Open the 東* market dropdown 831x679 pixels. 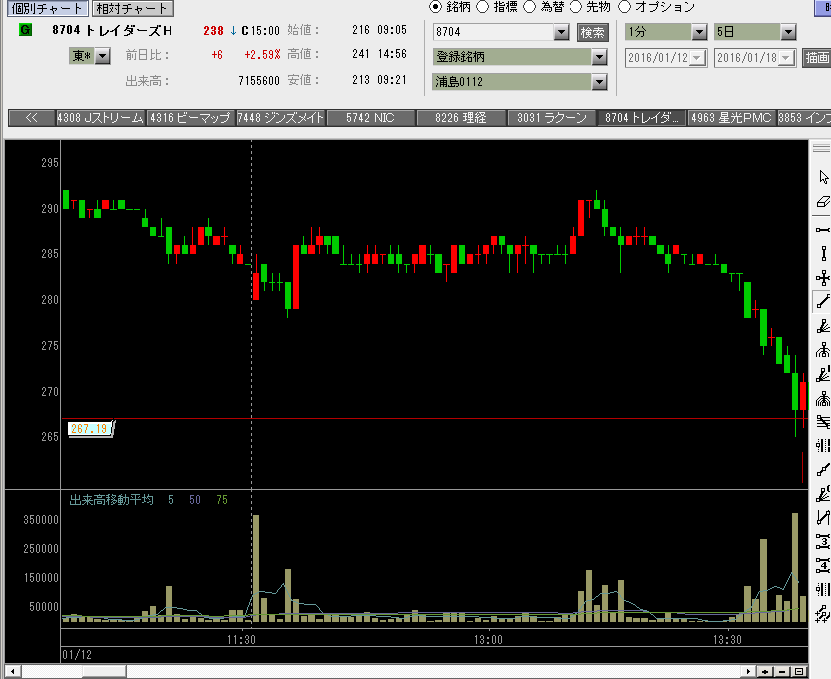[103, 56]
